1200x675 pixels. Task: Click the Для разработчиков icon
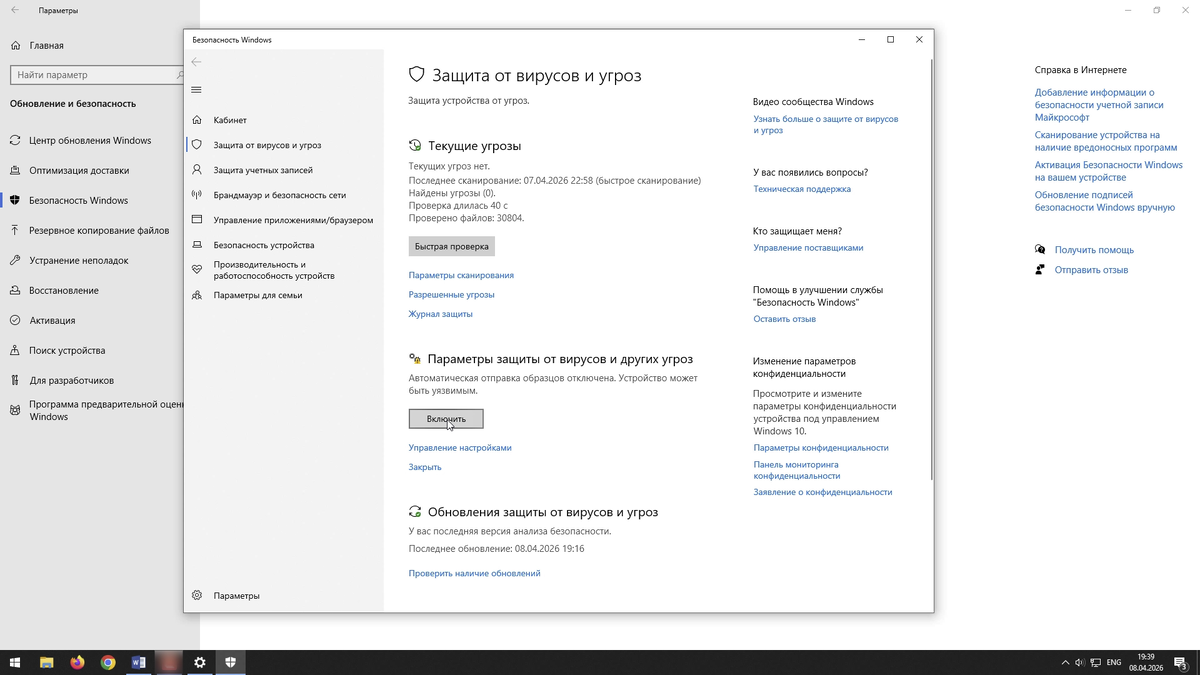(15, 380)
